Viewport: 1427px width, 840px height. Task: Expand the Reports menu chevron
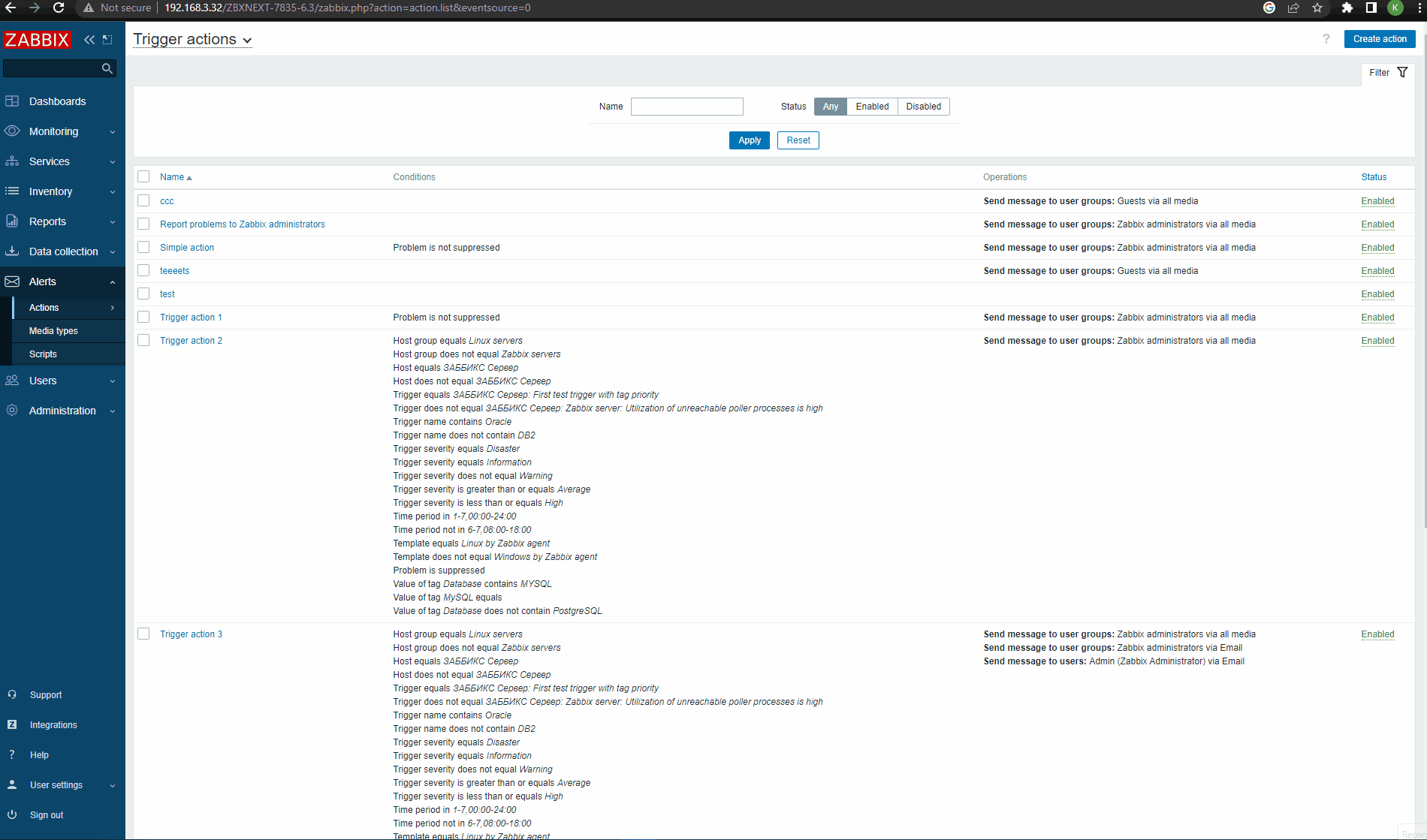tap(113, 222)
